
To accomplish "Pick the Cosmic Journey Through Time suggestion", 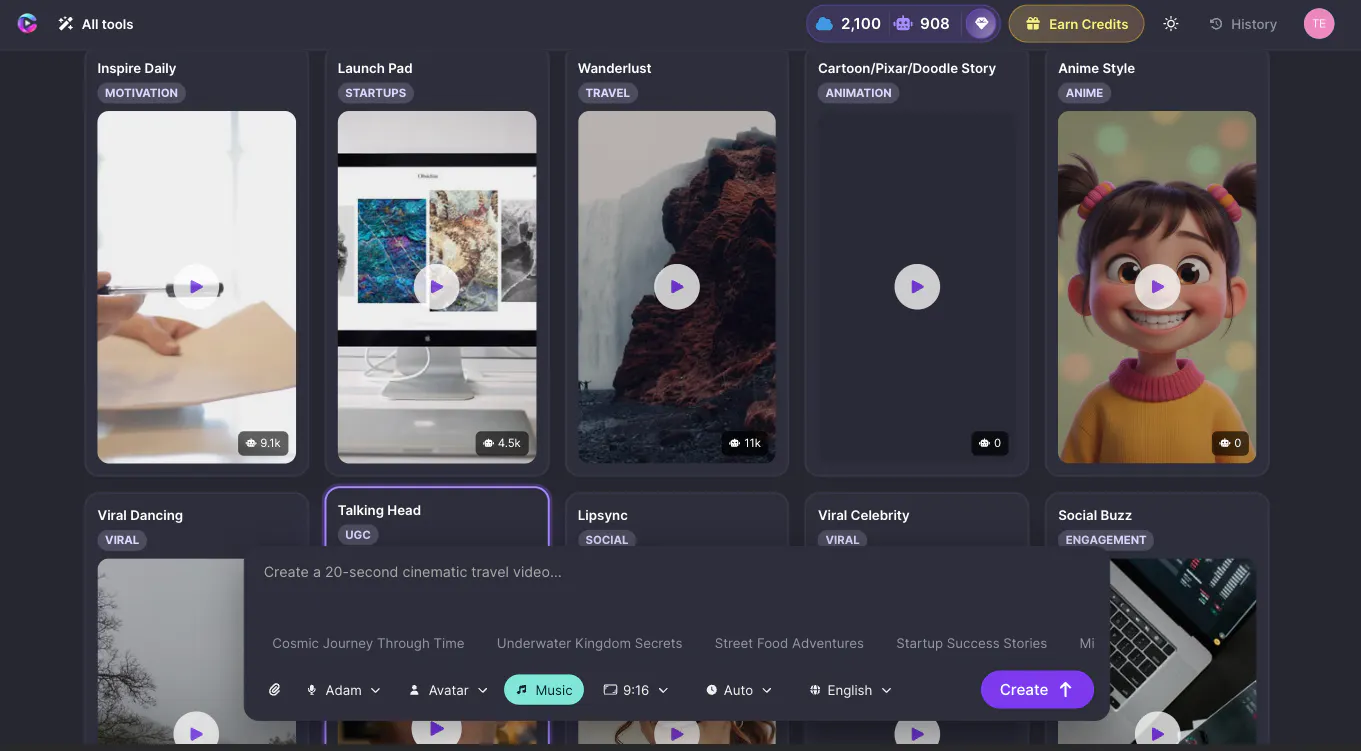I will [x=368, y=643].
